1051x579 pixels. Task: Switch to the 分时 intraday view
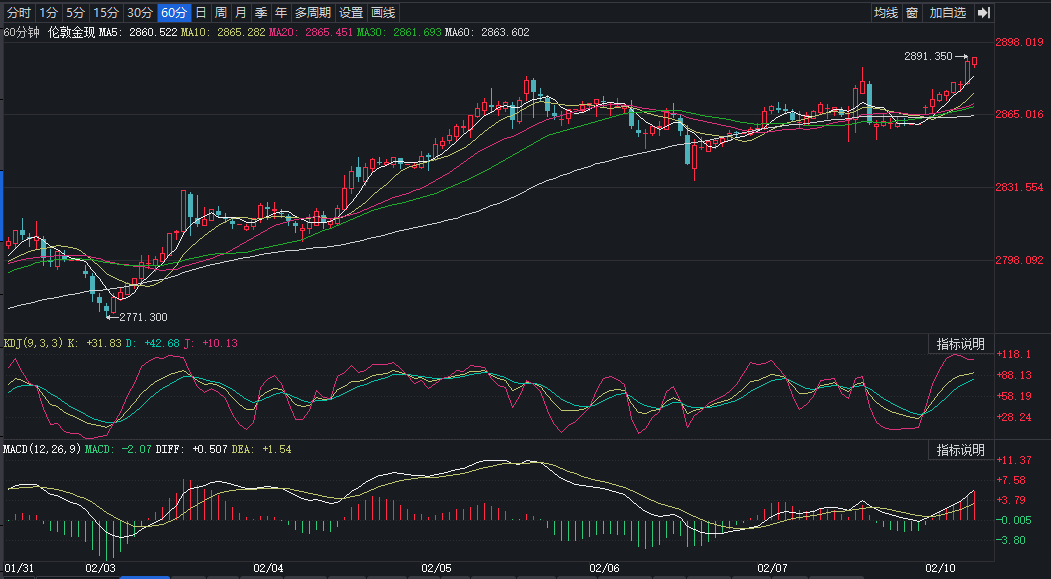click(x=19, y=12)
